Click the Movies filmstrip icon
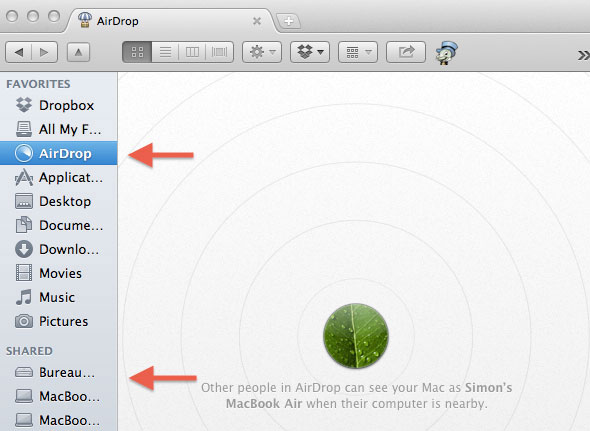Viewport: 590px width, 431px height. [x=24, y=273]
